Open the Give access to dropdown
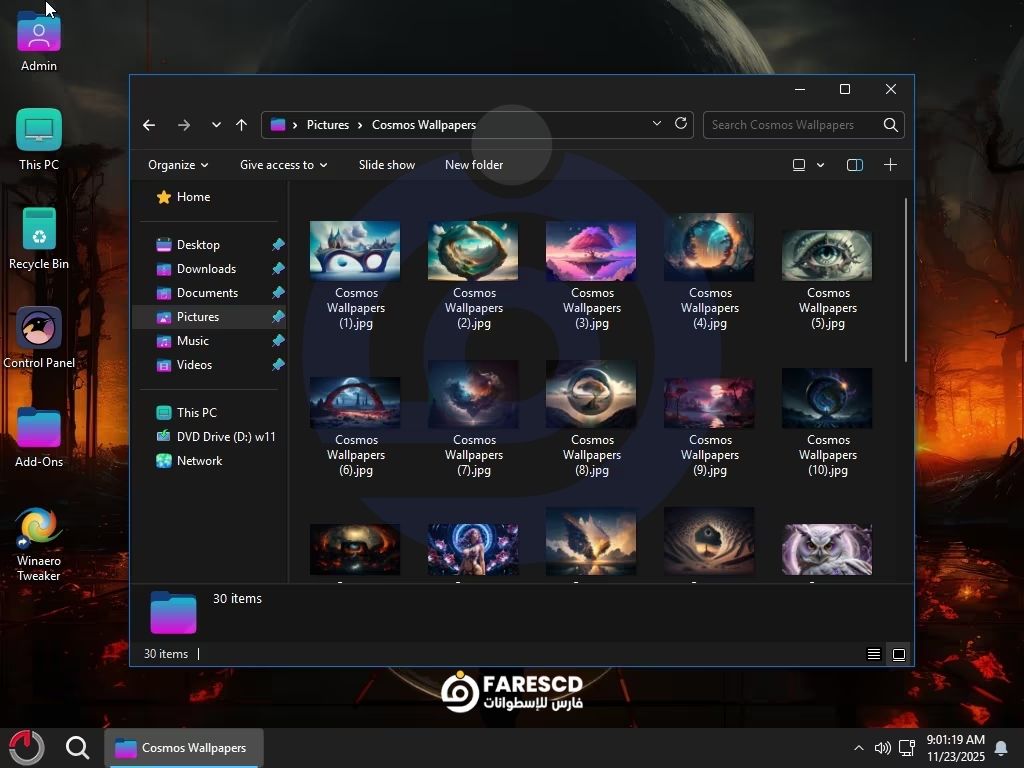The height and width of the screenshot is (768, 1024). 283,165
